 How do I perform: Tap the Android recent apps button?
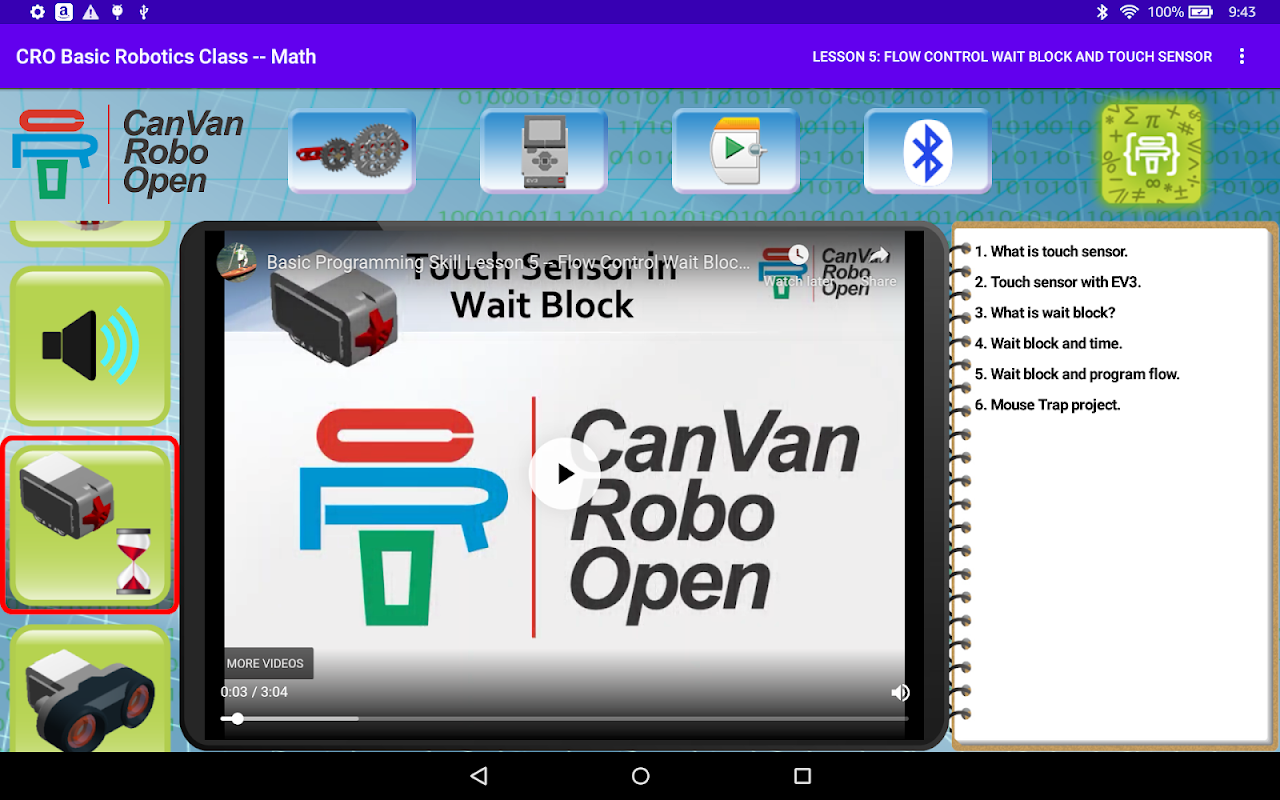[802, 776]
